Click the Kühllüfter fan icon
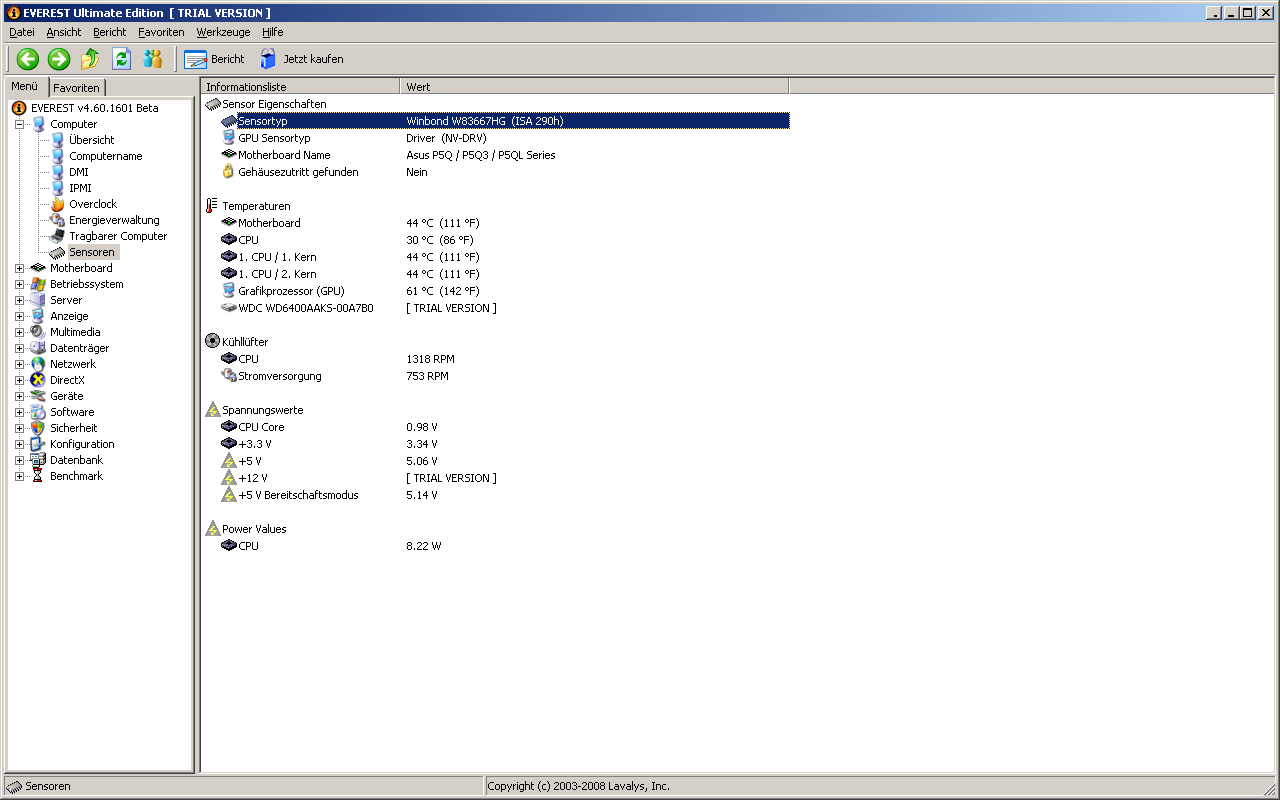 [212, 342]
